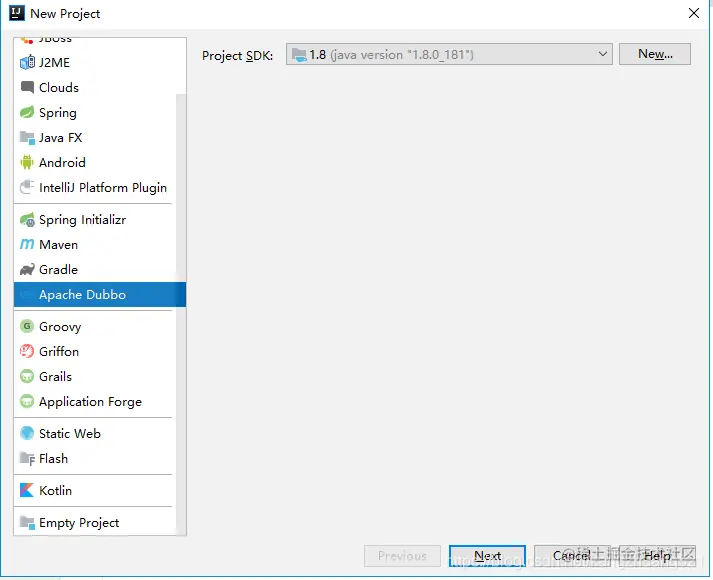Viewport: 713px width, 580px height.
Task: Select 'Java FX' project type
Action: [x=95, y=137]
